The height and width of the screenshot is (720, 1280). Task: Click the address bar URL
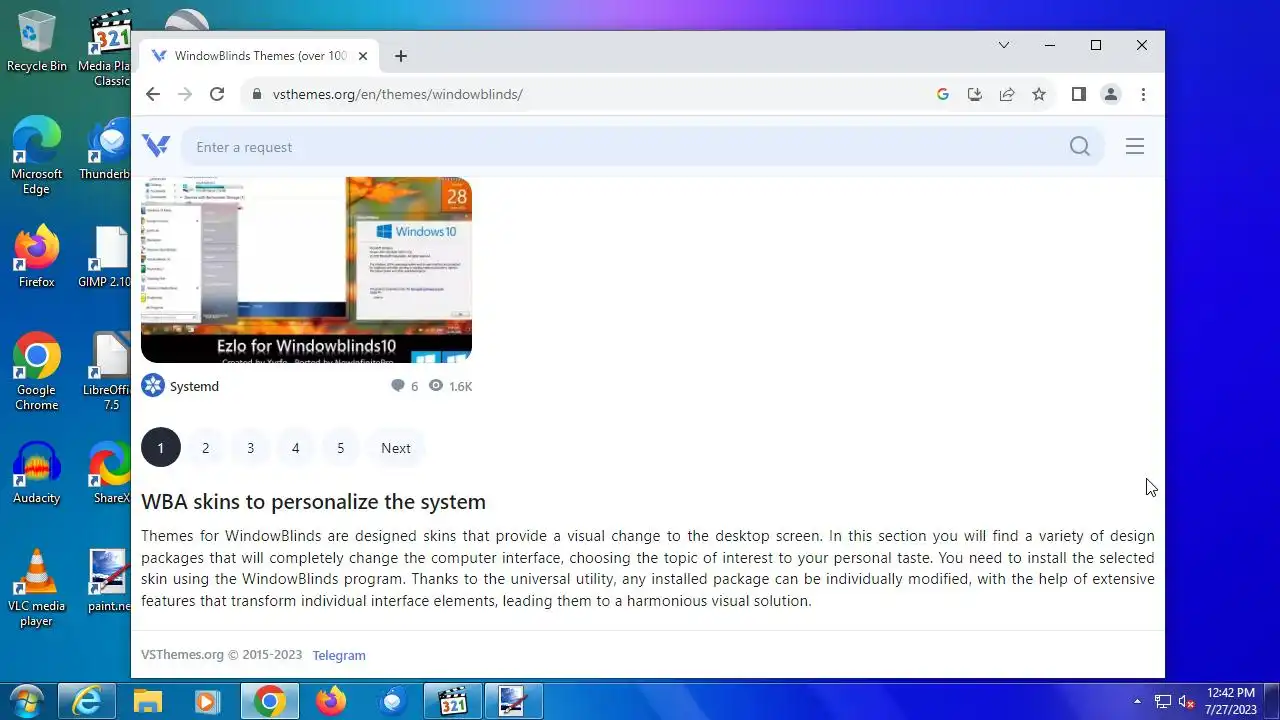pyautogui.click(x=398, y=94)
